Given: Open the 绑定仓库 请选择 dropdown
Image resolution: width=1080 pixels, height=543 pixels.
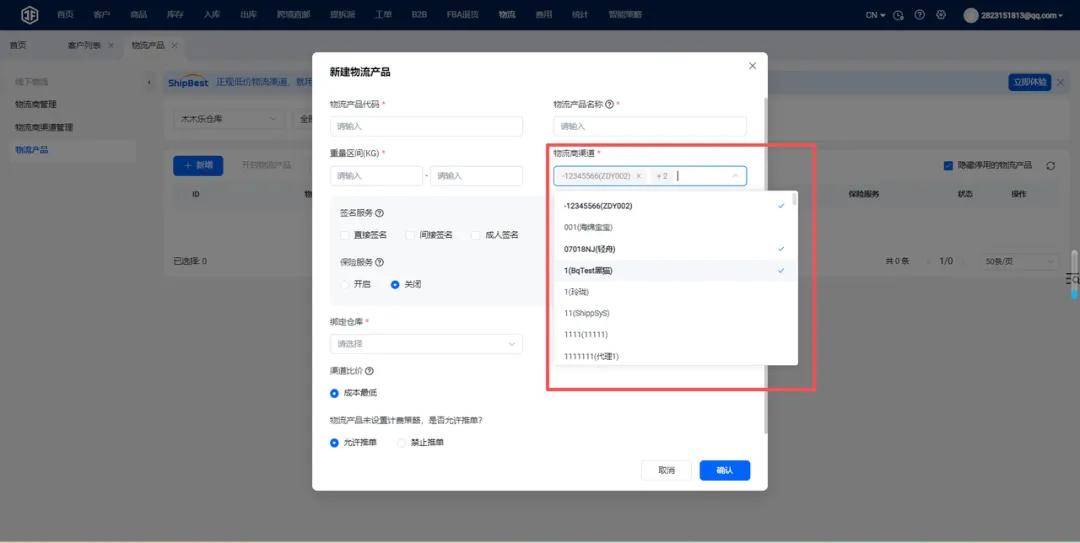Looking at the screenshot, I should coord(426,344).
